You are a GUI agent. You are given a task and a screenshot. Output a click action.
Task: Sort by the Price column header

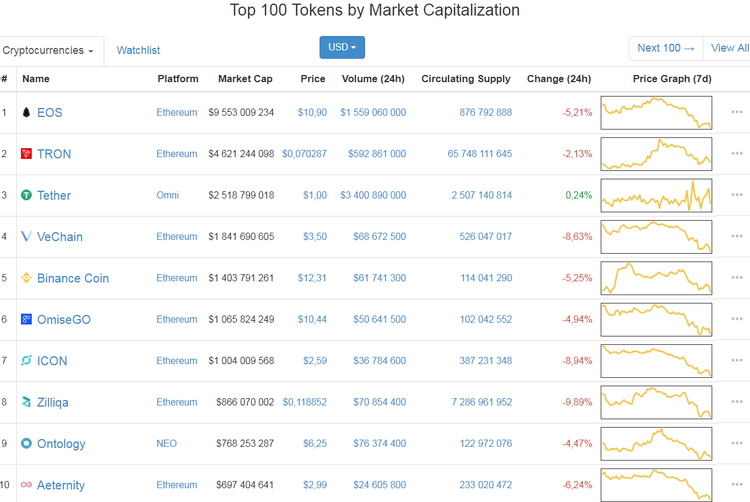point(313,79)
